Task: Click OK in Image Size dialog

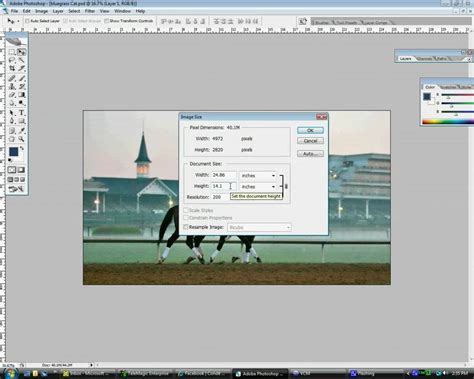Action: [x=310, y=130]
